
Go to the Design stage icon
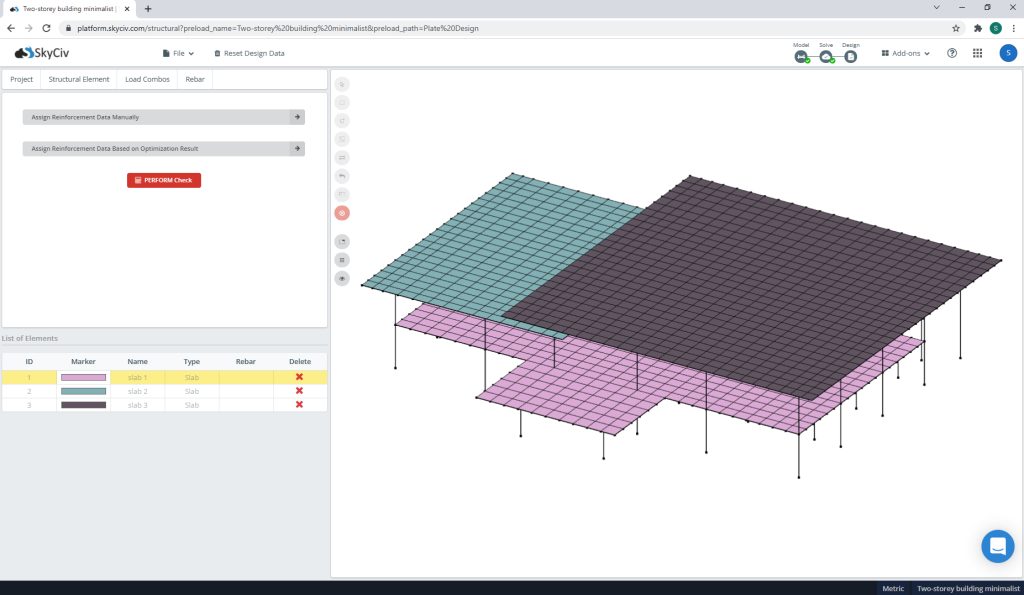(x=851, y=56)
